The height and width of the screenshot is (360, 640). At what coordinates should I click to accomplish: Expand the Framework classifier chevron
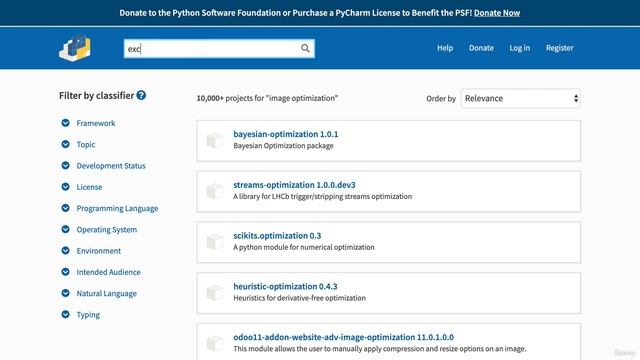[x=65, y=123]
